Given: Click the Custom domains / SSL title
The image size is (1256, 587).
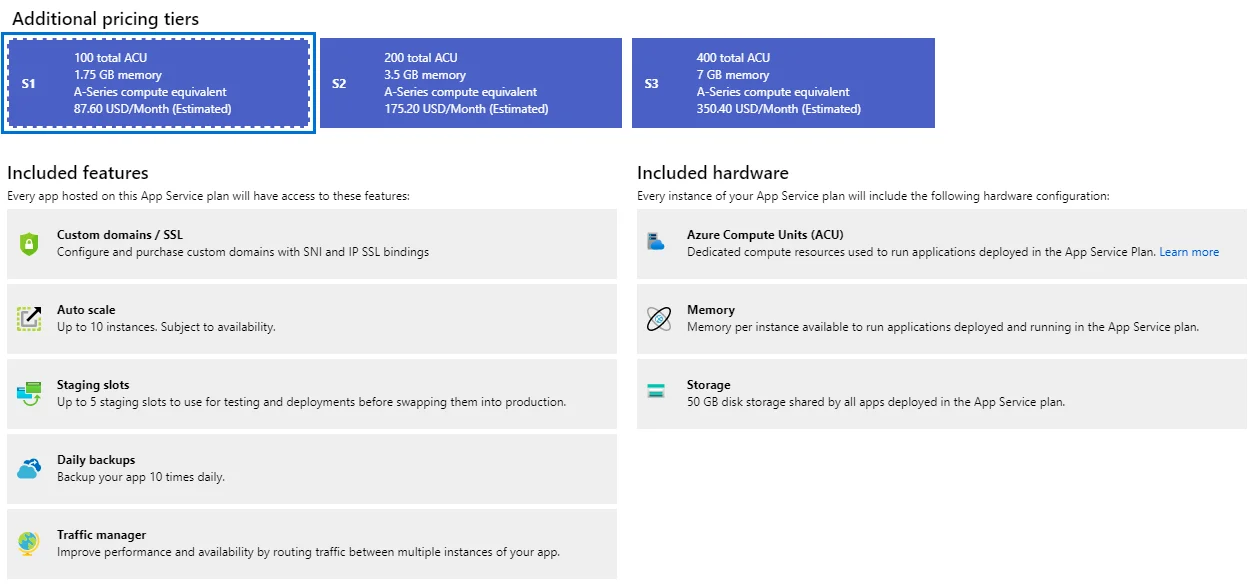Looking at the screenshot, I should point(120,235).
